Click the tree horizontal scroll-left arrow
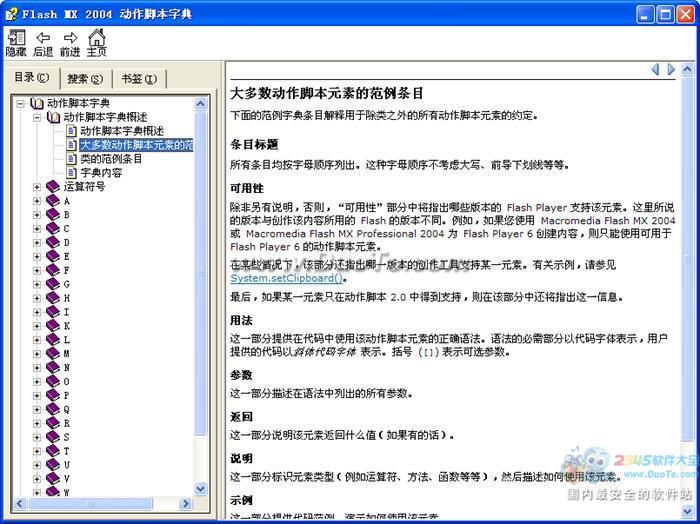700x524 pixels. coord(19,504)
